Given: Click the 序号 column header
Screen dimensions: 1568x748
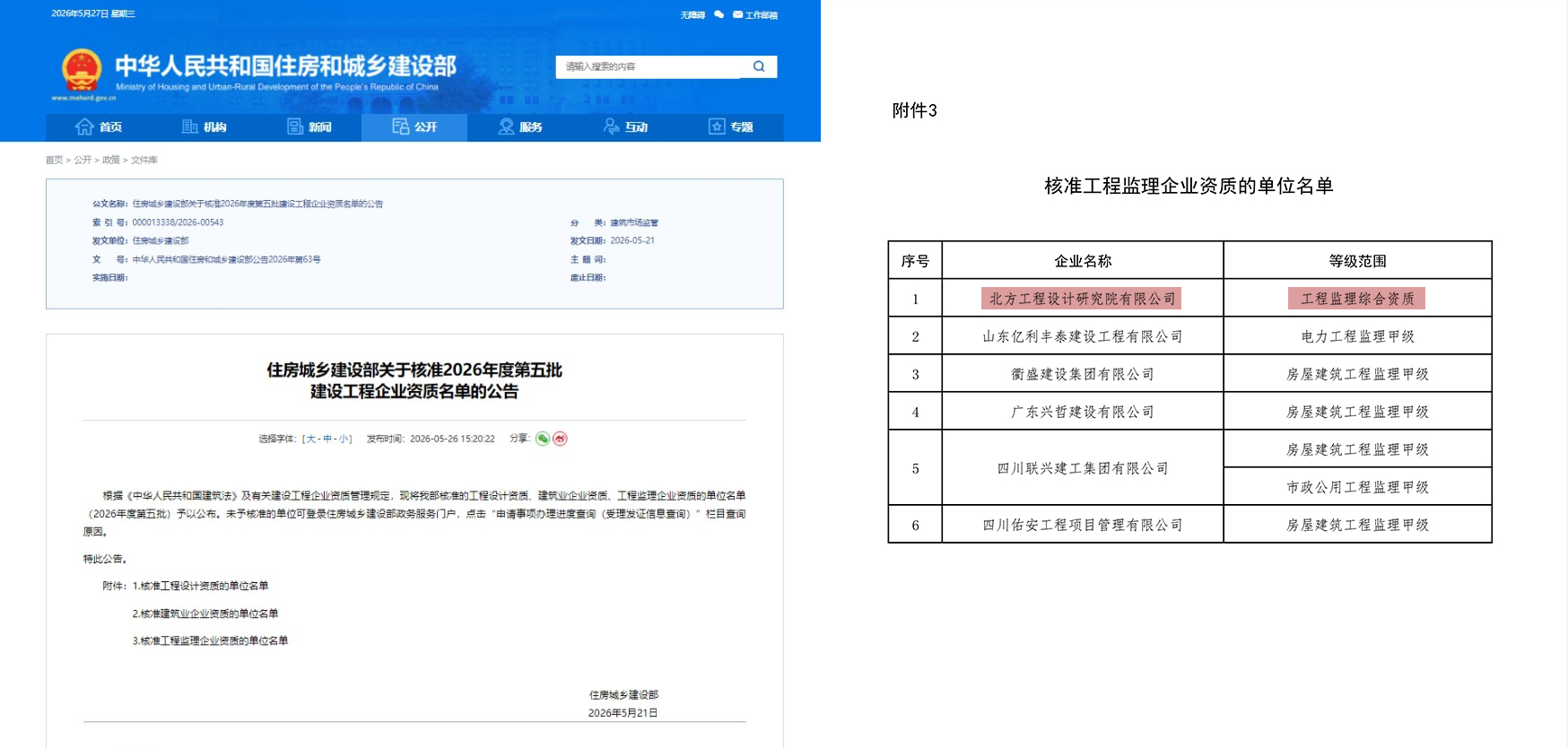Looking at the screenshot, I should [915, 261].
